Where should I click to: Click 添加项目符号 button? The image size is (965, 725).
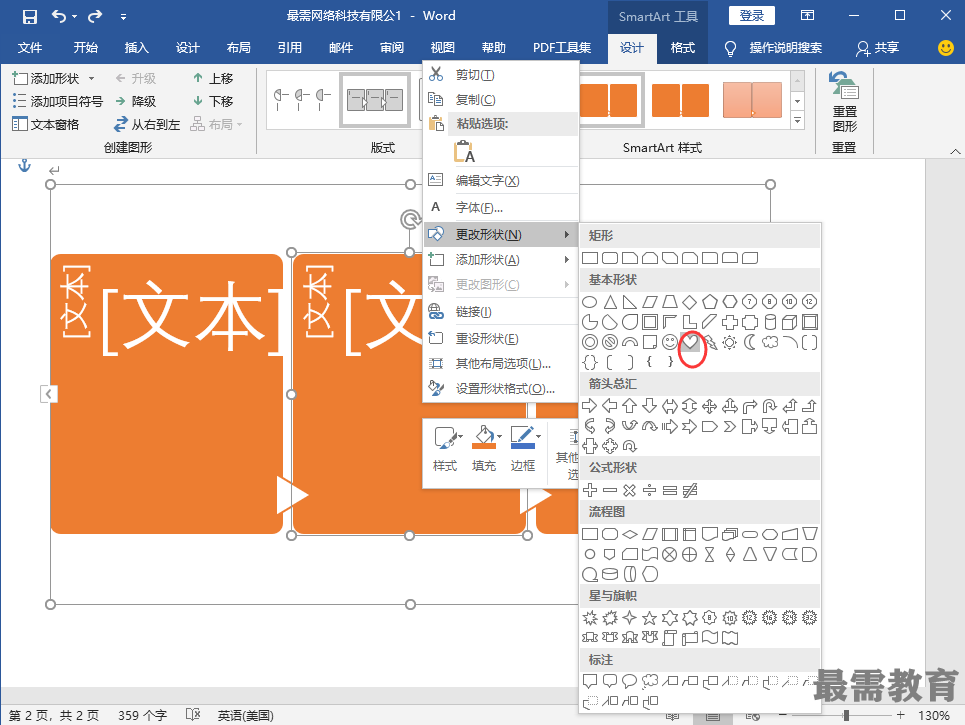tap(58, 101)
